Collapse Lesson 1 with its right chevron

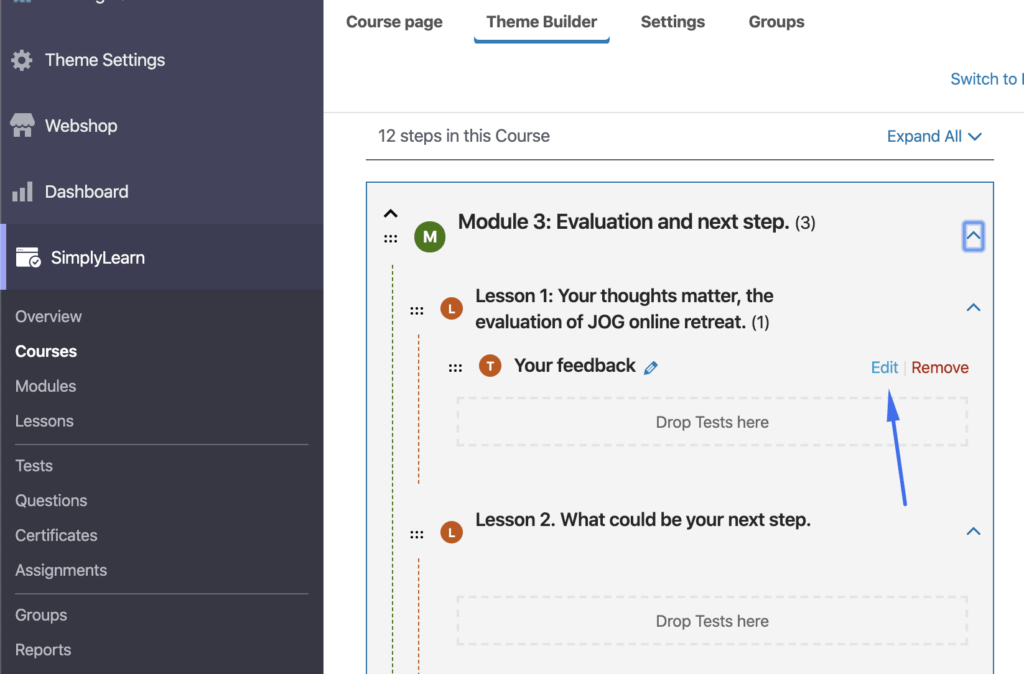[x=973, y=308]
